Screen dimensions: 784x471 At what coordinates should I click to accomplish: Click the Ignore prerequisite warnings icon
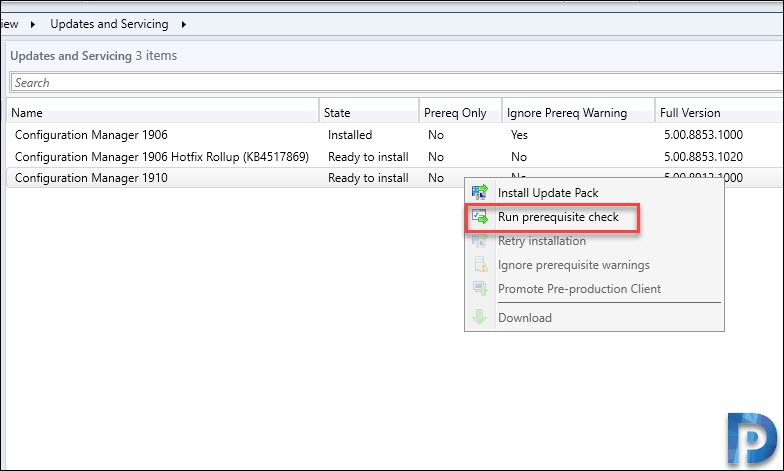pos(480,264)
